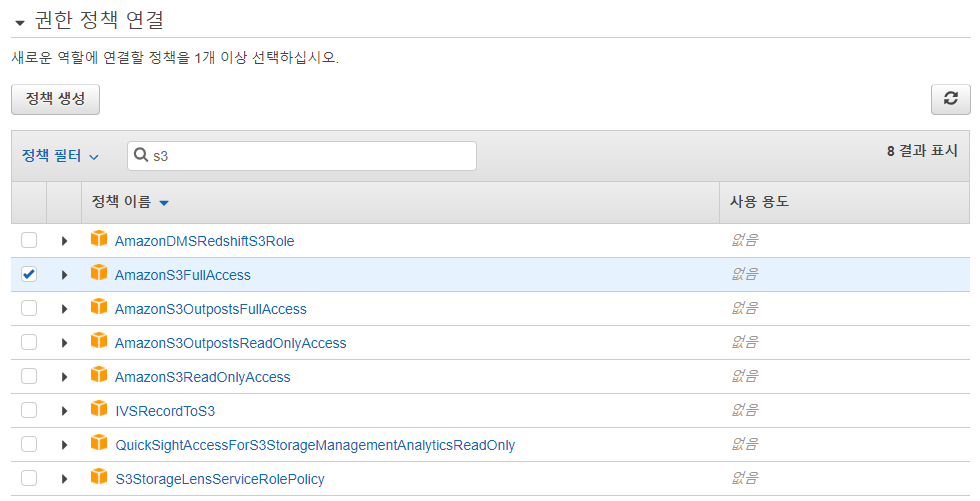Expand S3StorageLensServiceRolePolicy details arrow
The image size is (980, 501).
click(x=64, y=479)
